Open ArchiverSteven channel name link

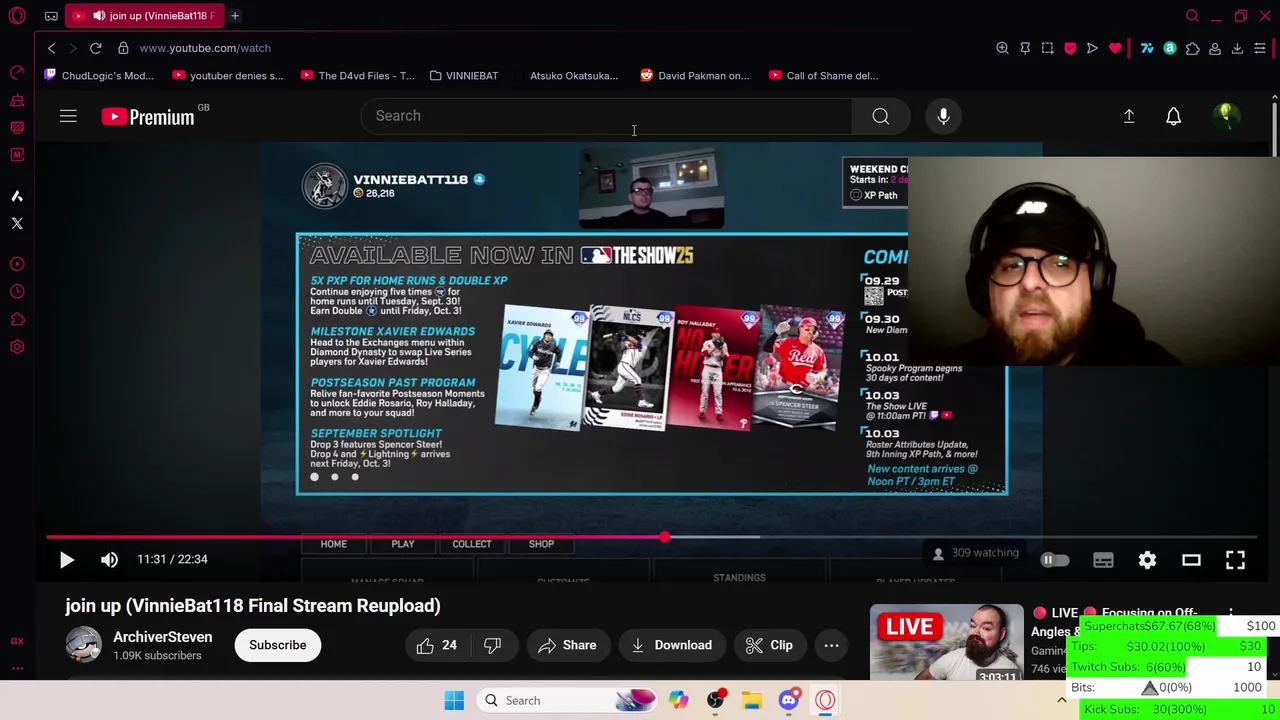tap(162, 637)
